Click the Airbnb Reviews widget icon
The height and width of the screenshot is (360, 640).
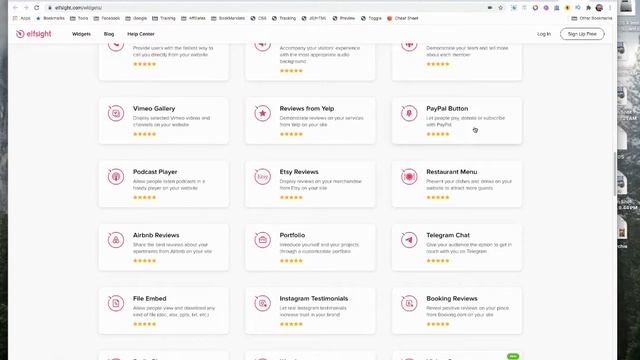click(116, 240)
